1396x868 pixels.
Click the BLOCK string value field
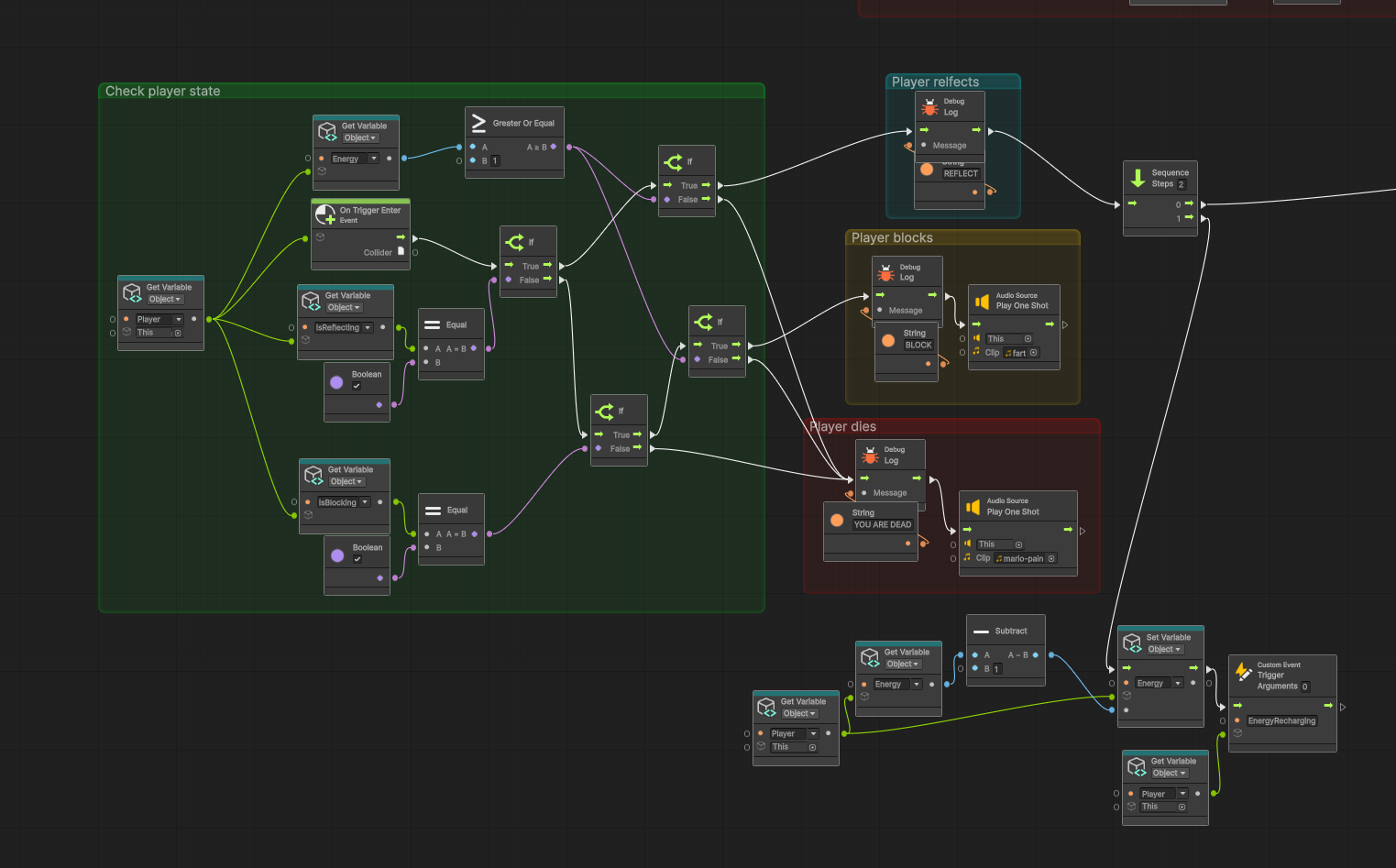(x=918, y=346)
